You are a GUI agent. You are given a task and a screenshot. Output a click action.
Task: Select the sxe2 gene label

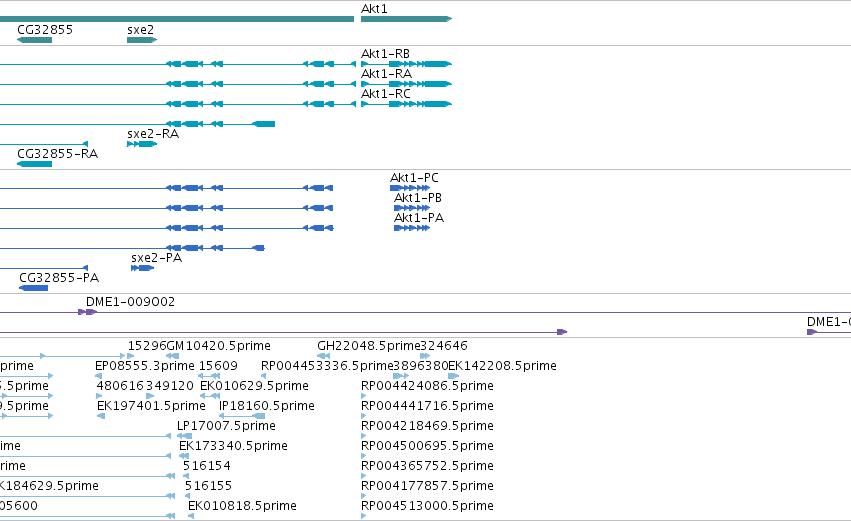pyautogui.click(x=141, y=30)
